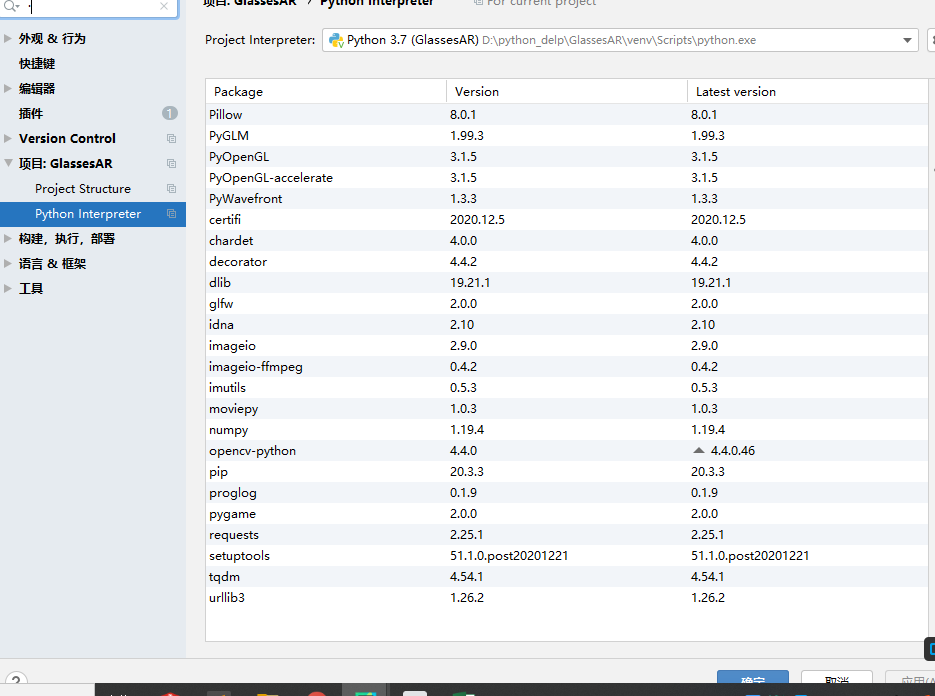Click the upgrade arrow next to 4.4.0.46
This screenshot has width=935, height=696.
pos(699,450)
